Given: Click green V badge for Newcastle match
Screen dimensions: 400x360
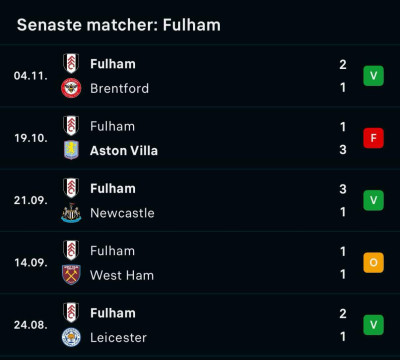Looking at the screenshot, I should point(373,200).
